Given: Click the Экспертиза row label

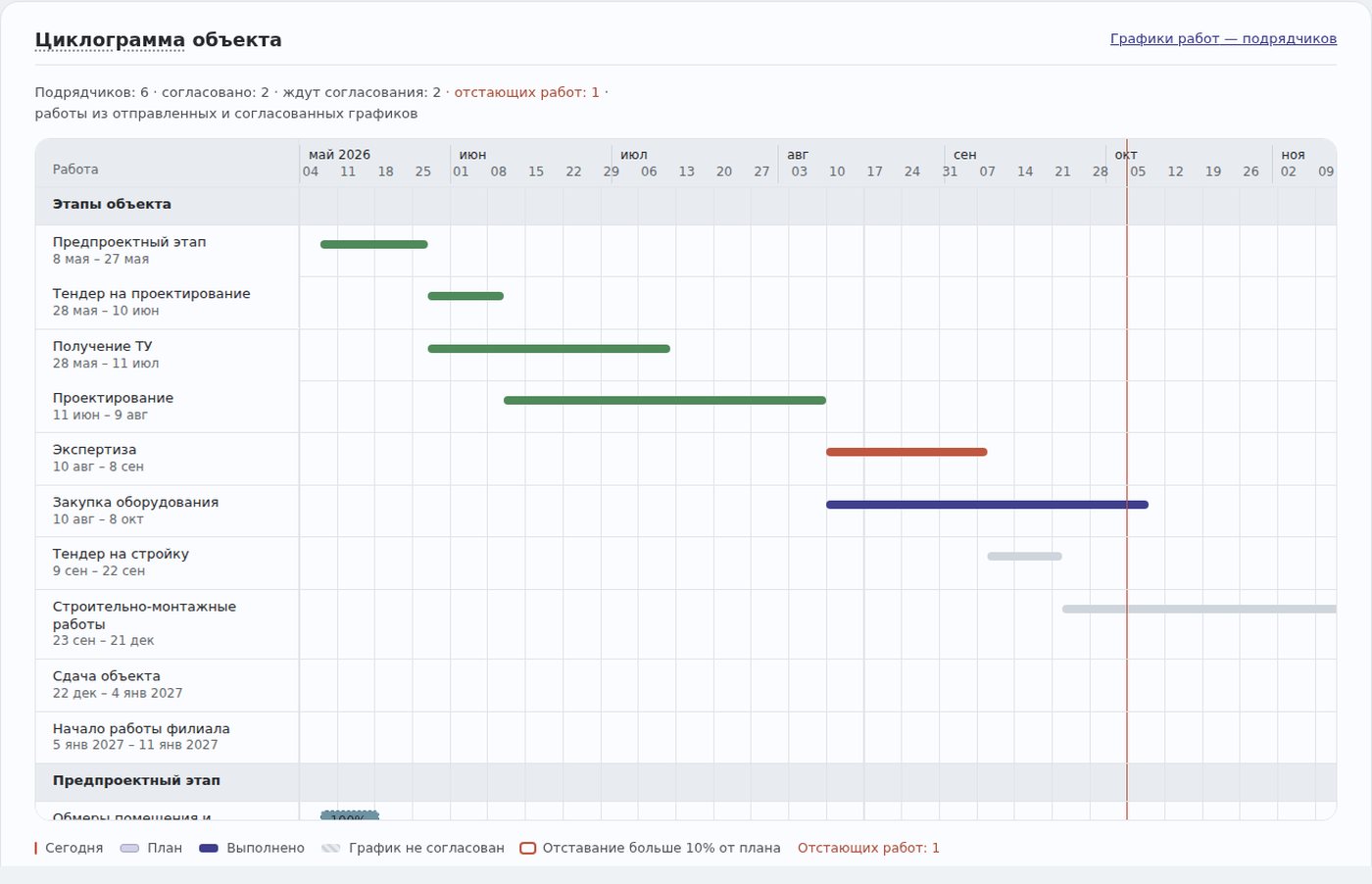Looking at the screenshot, I should (94, 450).
